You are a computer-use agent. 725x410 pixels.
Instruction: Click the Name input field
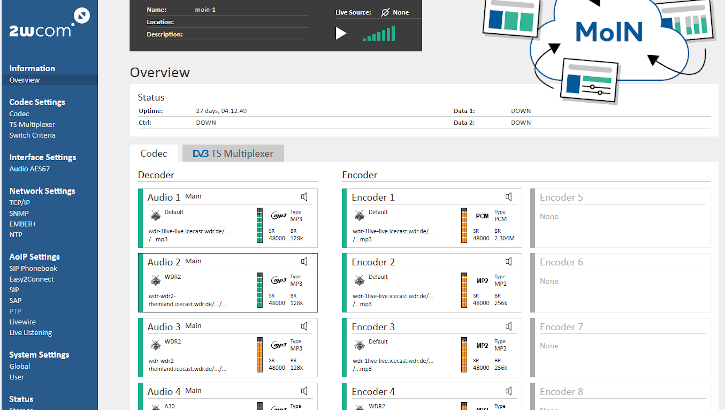pos(251,10)
